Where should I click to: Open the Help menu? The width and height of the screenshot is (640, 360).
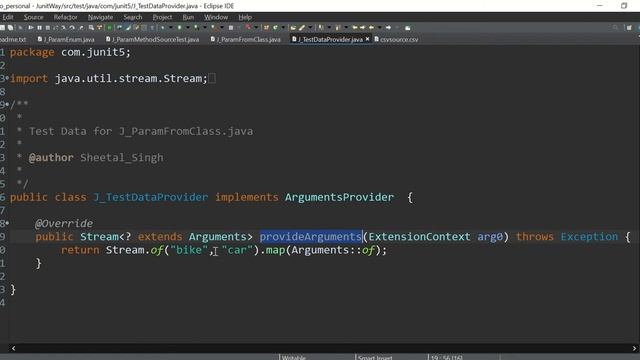(x=245, y=17)
